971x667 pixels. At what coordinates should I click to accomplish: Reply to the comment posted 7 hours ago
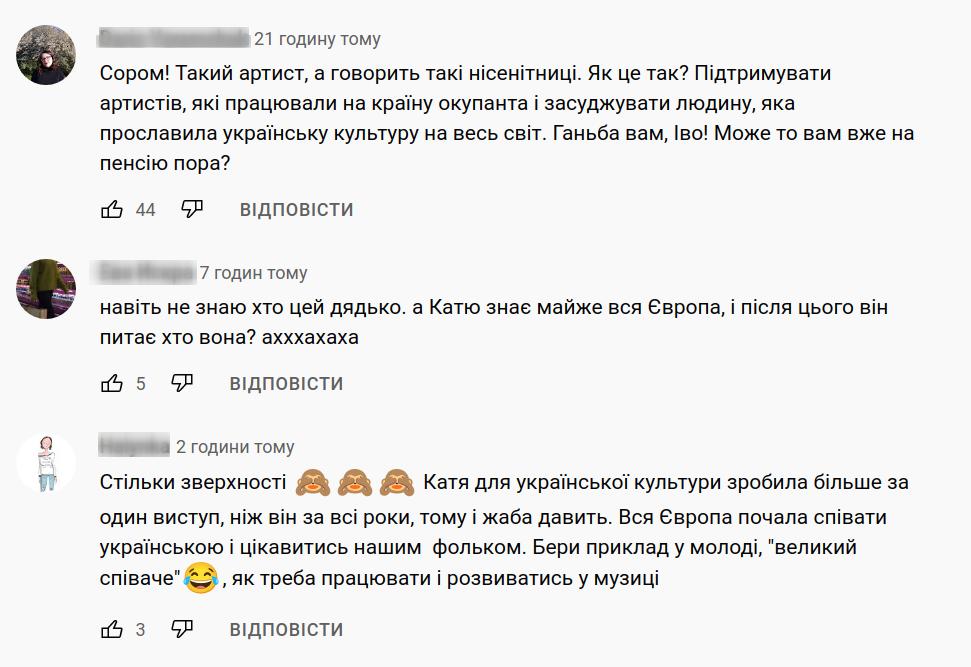[x=286, y=384]
